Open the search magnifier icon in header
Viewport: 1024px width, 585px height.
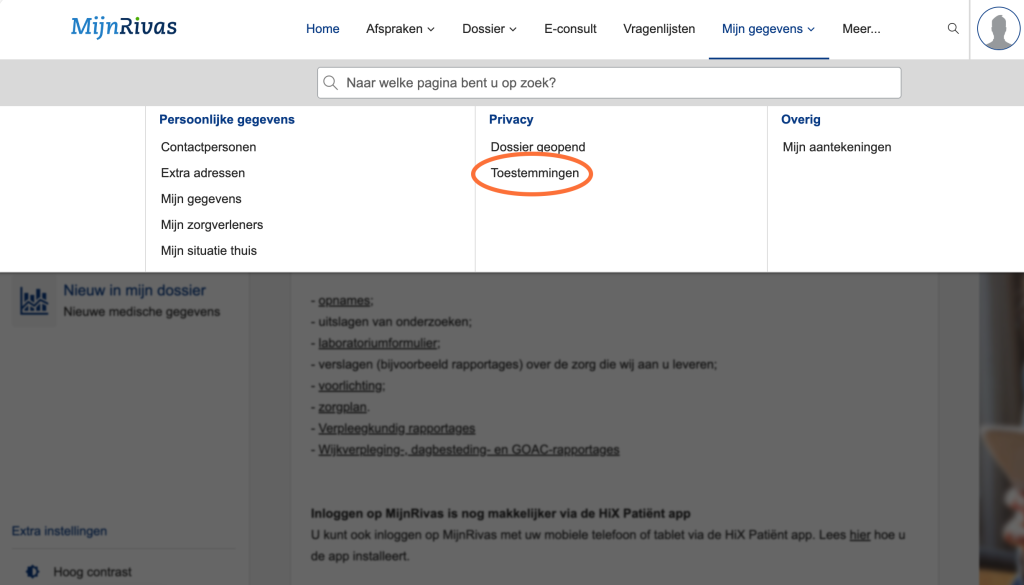[953, 29]
